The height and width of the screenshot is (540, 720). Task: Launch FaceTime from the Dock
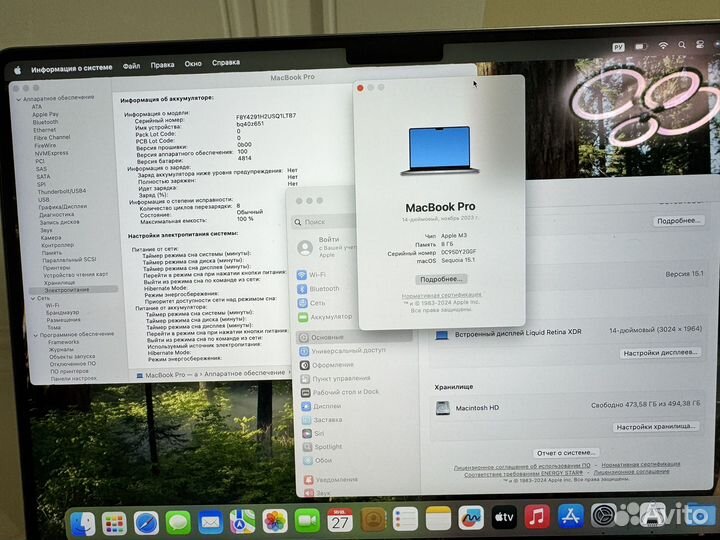click(307, 521)
